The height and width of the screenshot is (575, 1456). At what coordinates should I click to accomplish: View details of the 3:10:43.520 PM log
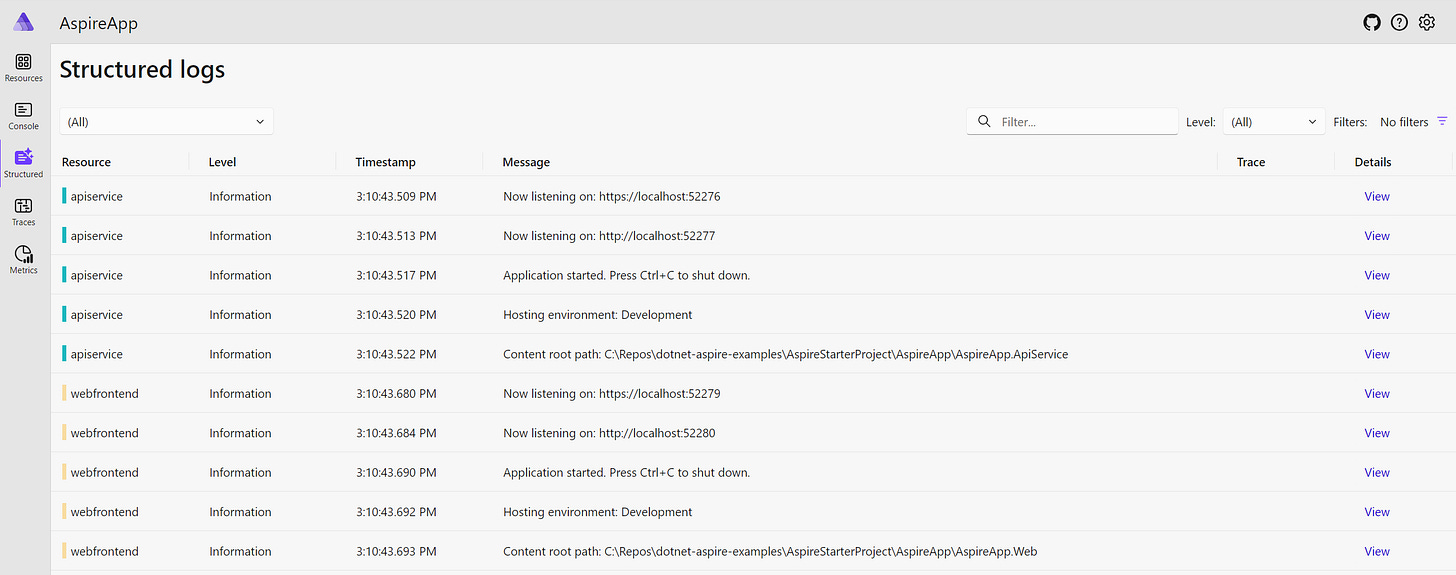pyautogui.click(x=1377, y=315)
